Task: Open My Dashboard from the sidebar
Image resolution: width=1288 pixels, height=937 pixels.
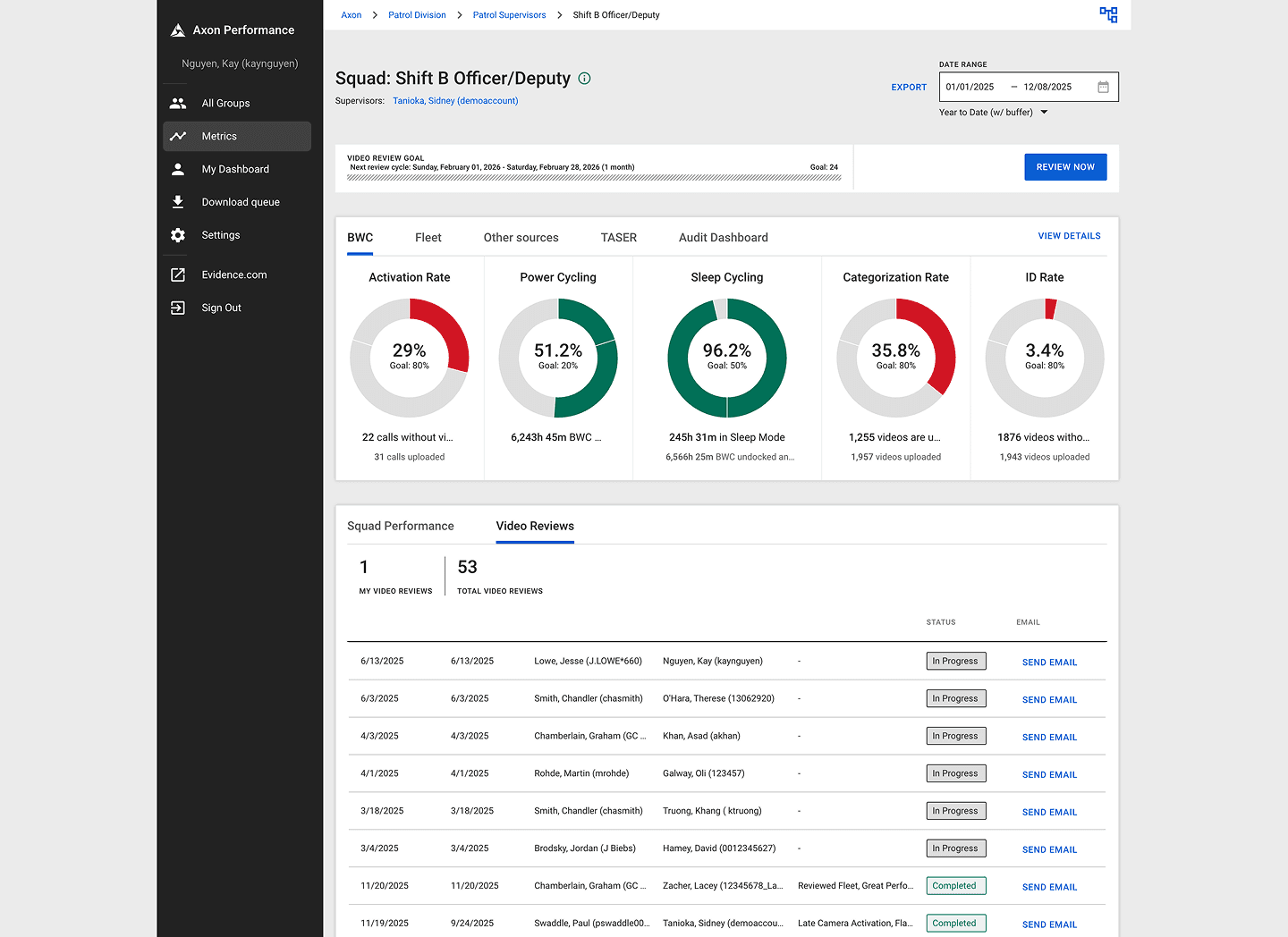Action: point(178,169)
